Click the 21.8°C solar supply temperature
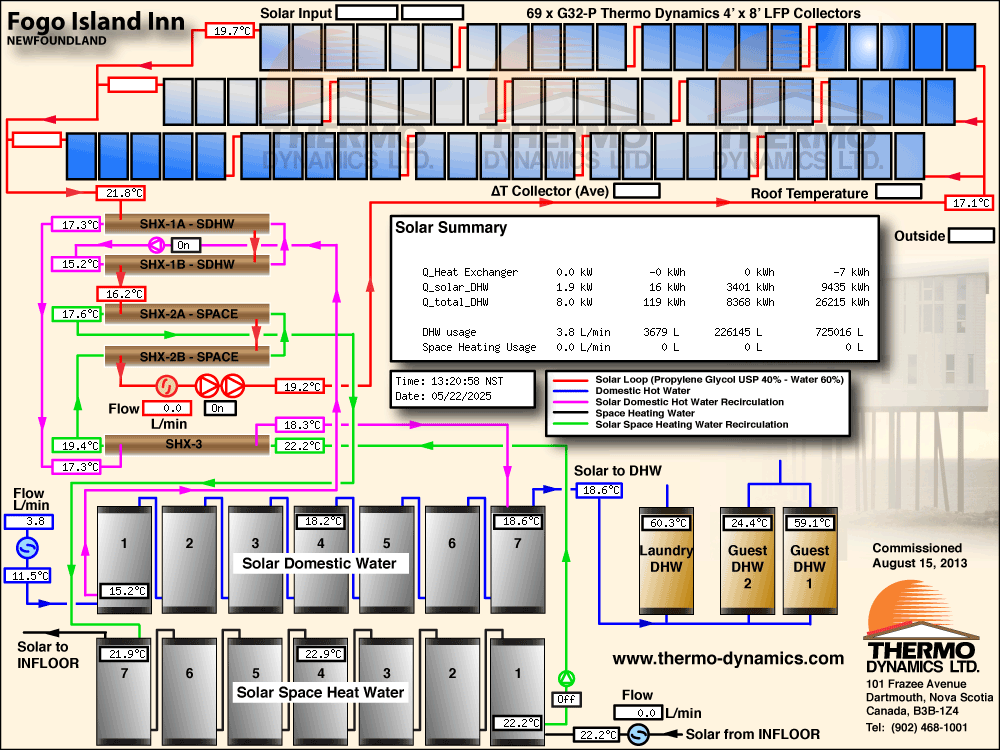The width and height of the screenshot is (1000, 750). [x=121, y=193]
